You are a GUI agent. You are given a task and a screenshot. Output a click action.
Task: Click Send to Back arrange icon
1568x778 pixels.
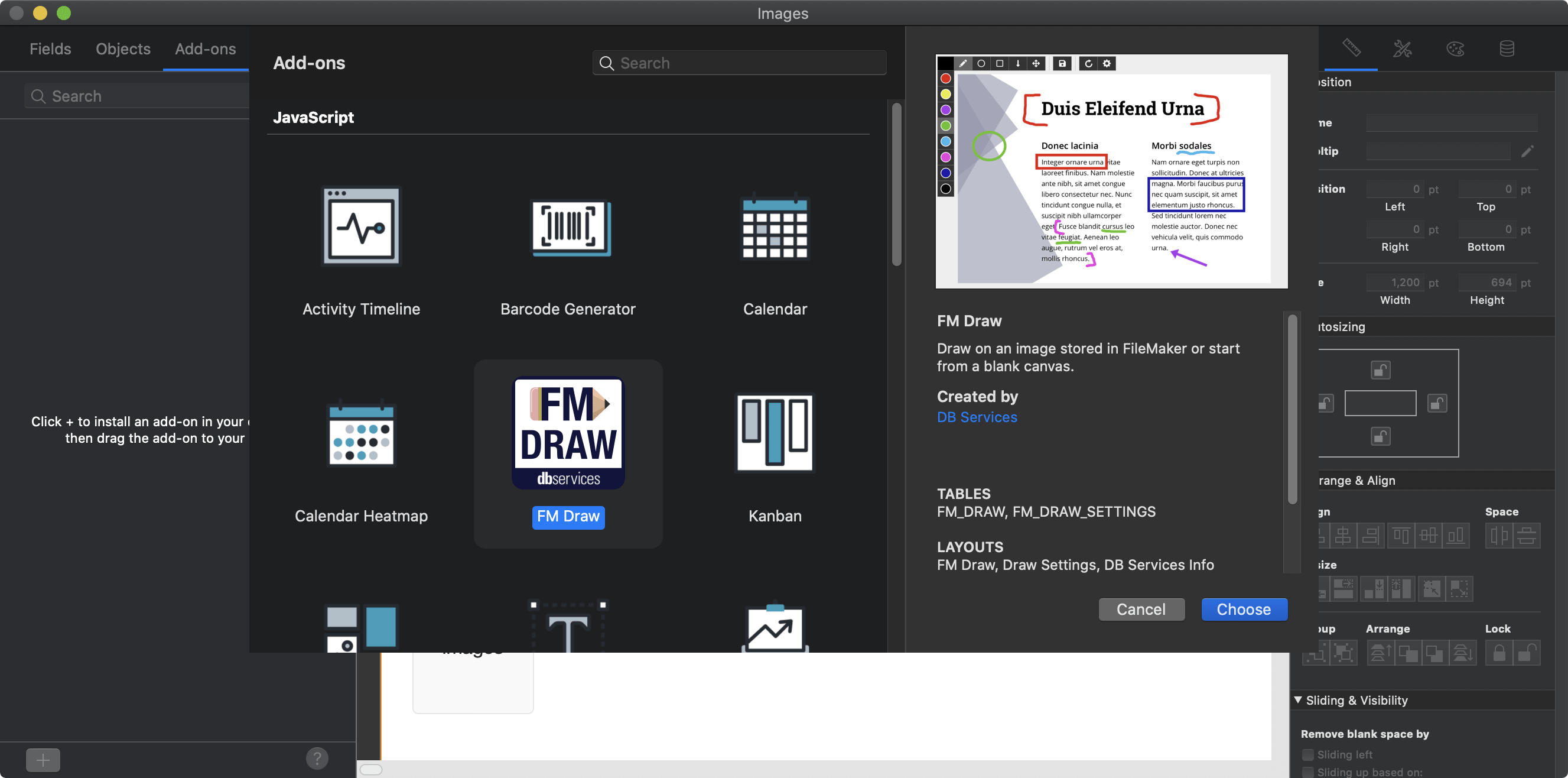(1463, 653)
